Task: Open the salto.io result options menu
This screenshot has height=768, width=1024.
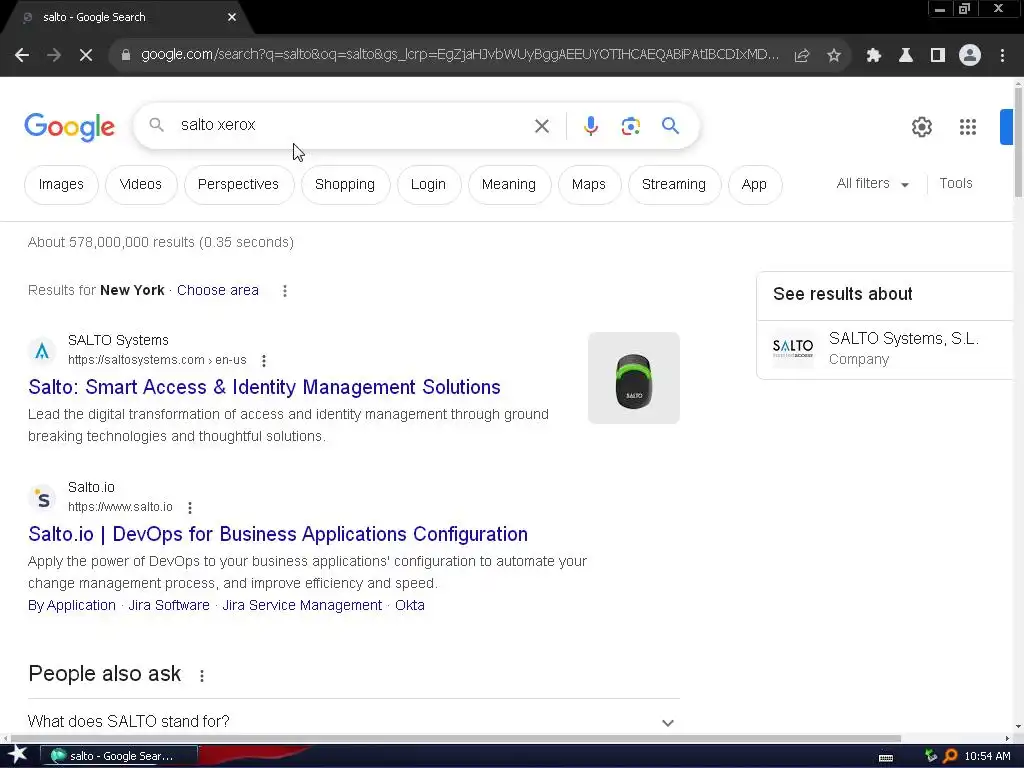Action: 190,507
